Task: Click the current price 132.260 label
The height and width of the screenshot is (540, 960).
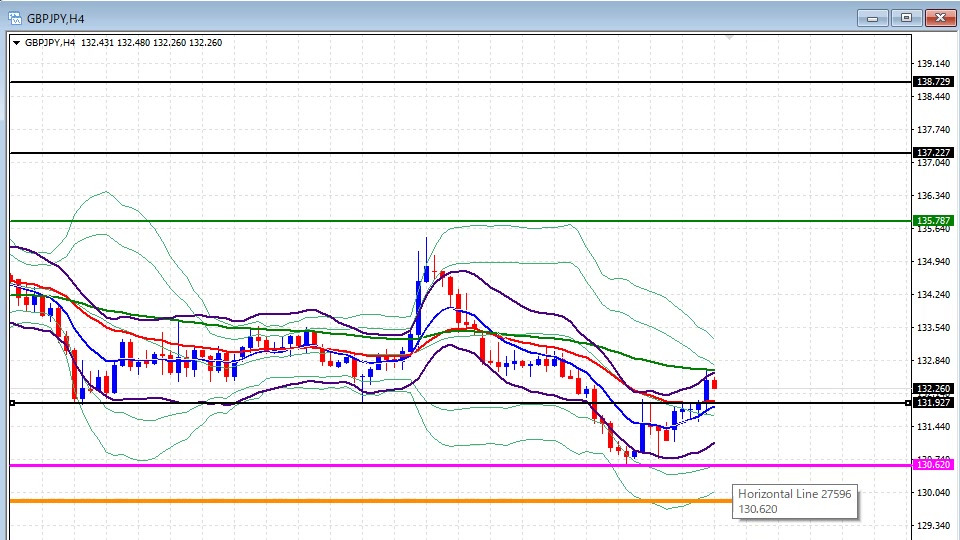Action: tap(933, 388)
